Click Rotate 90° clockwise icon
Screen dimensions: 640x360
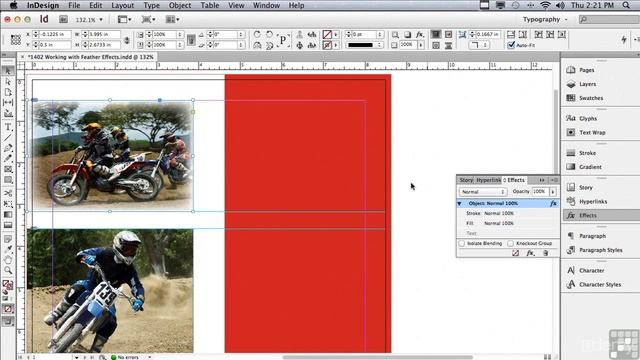(257, 34)
